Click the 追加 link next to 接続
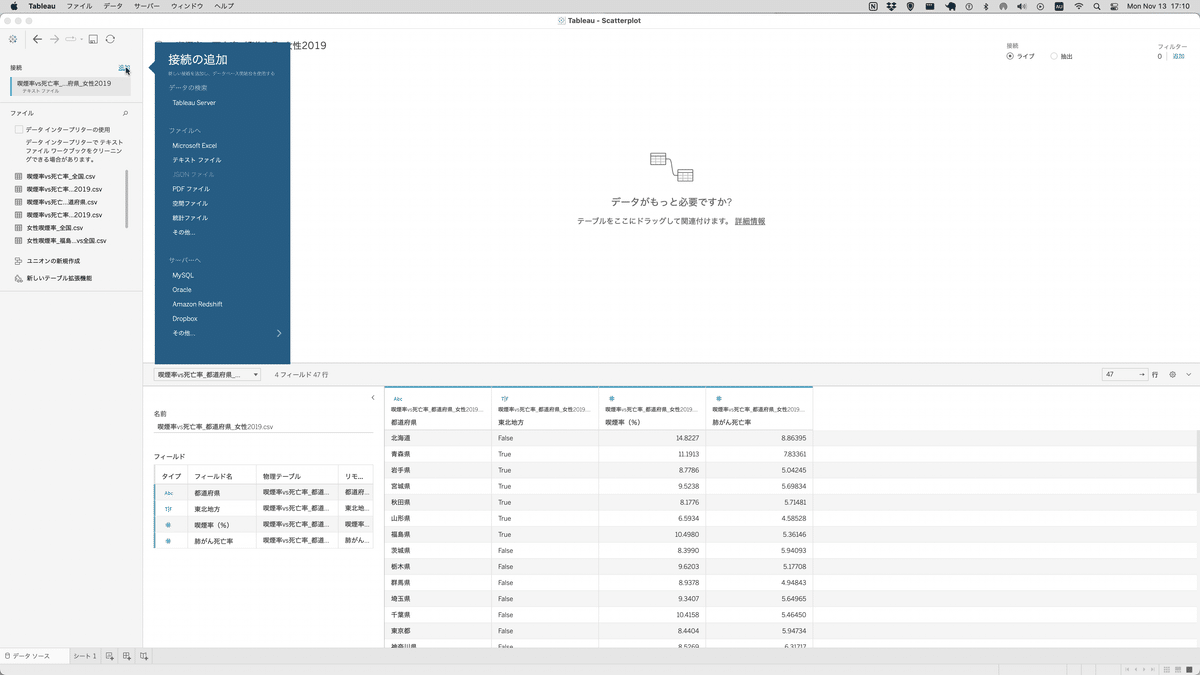Viewport: 1200px width, 675px height. 123,68
